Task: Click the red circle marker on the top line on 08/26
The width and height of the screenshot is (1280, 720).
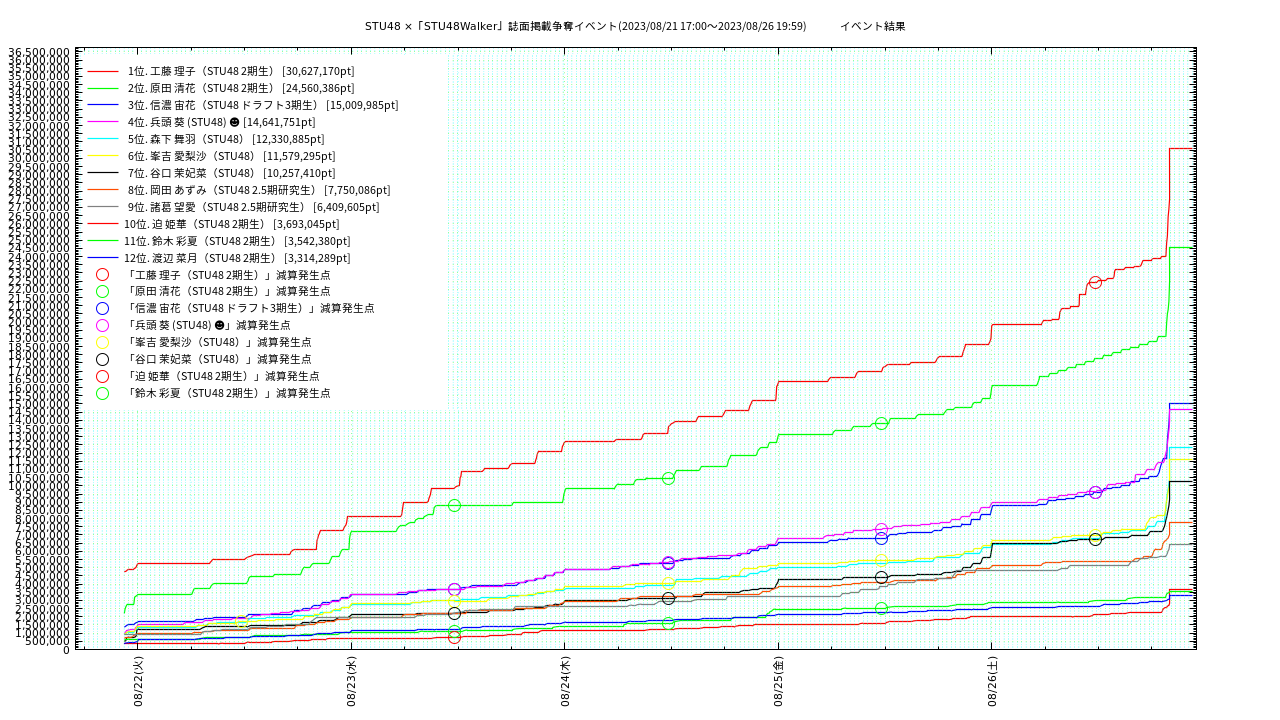Action: (x=1095, y=282)
